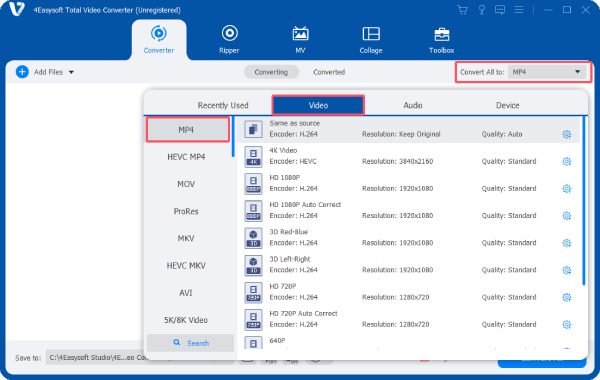The width and height of the screenshot is (600, 380).
Task: Click the HD 1080P preset icon
Action: (x=253, y=184)
